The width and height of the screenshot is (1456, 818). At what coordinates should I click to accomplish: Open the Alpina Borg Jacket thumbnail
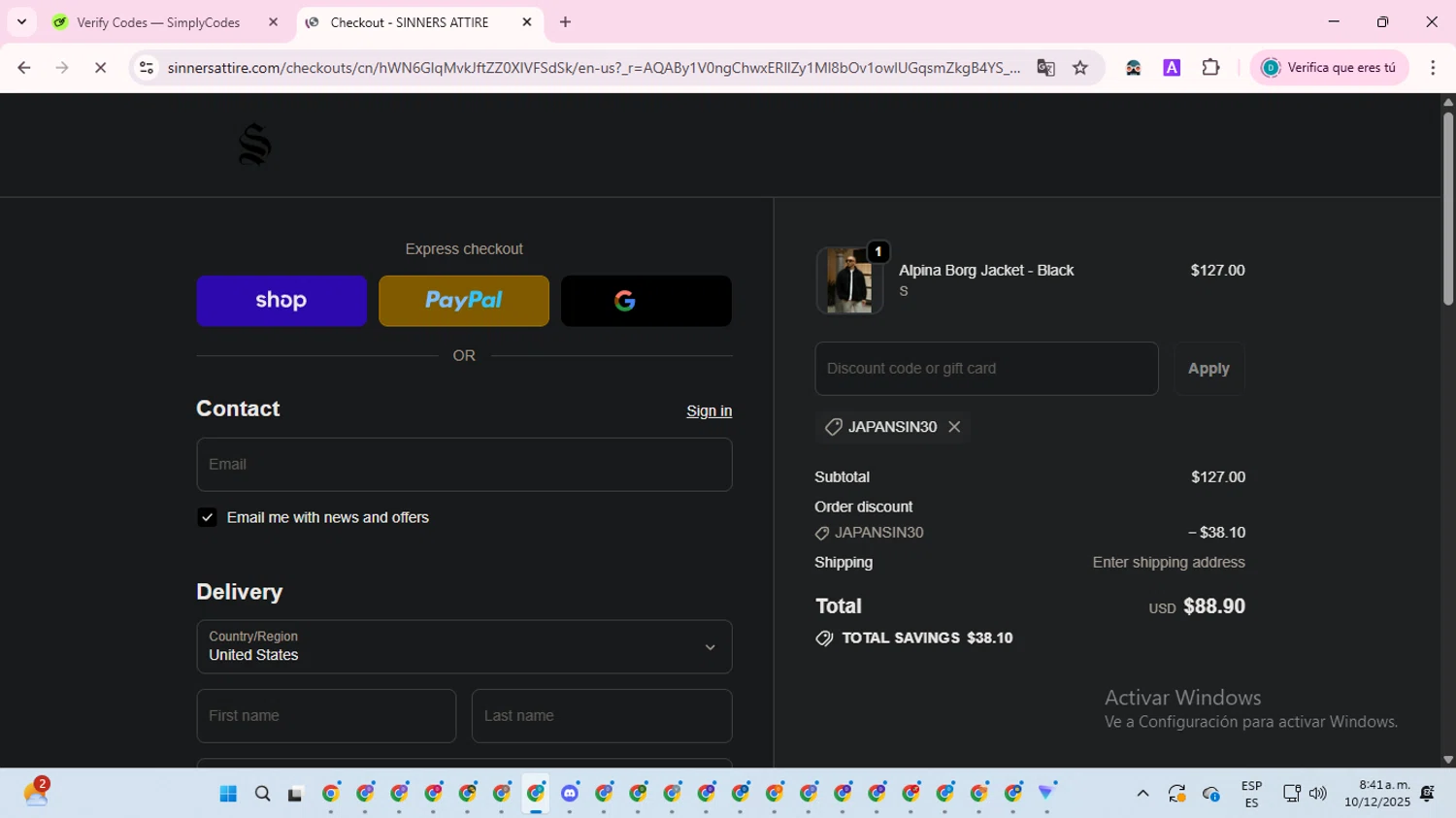pos(849,280)
